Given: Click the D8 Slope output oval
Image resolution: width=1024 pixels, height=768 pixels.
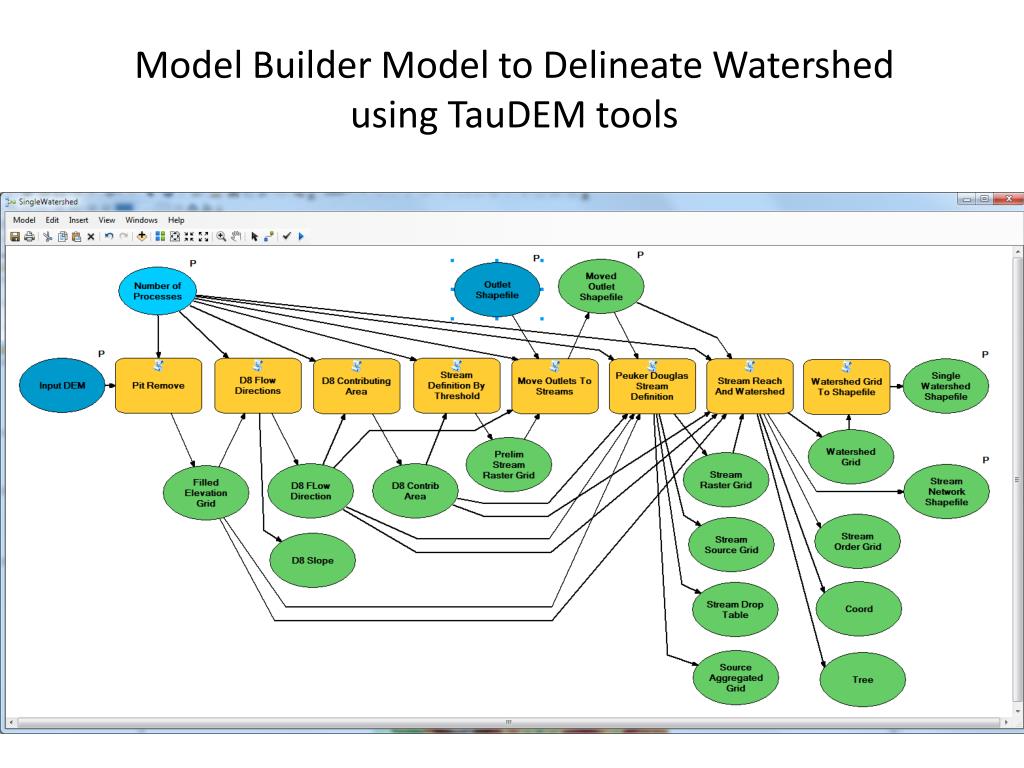Looking at the screenshot, I should (x=313, y=560).
